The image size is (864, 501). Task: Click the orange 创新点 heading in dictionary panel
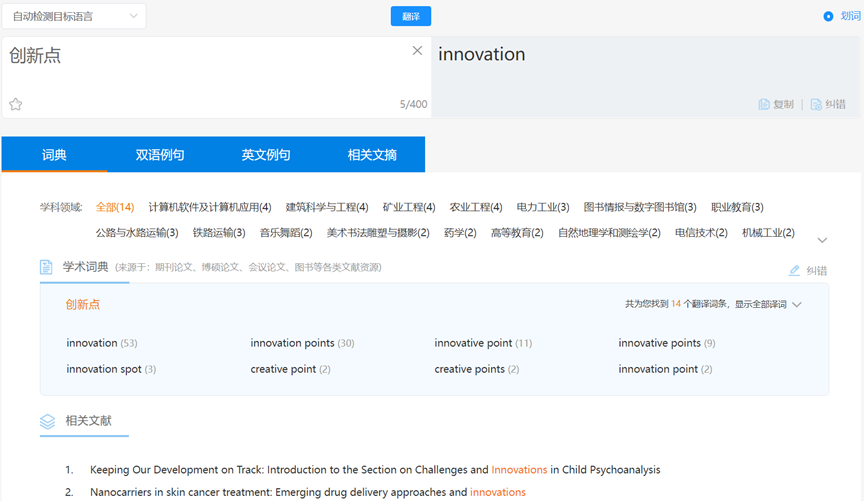pos(83,304)
